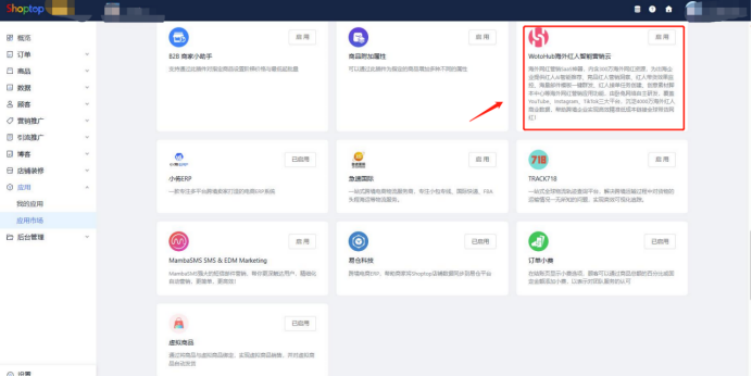Click the TRACK718 app icon
The height and width of the screenshot is (378, 753).
click(538, 159)
